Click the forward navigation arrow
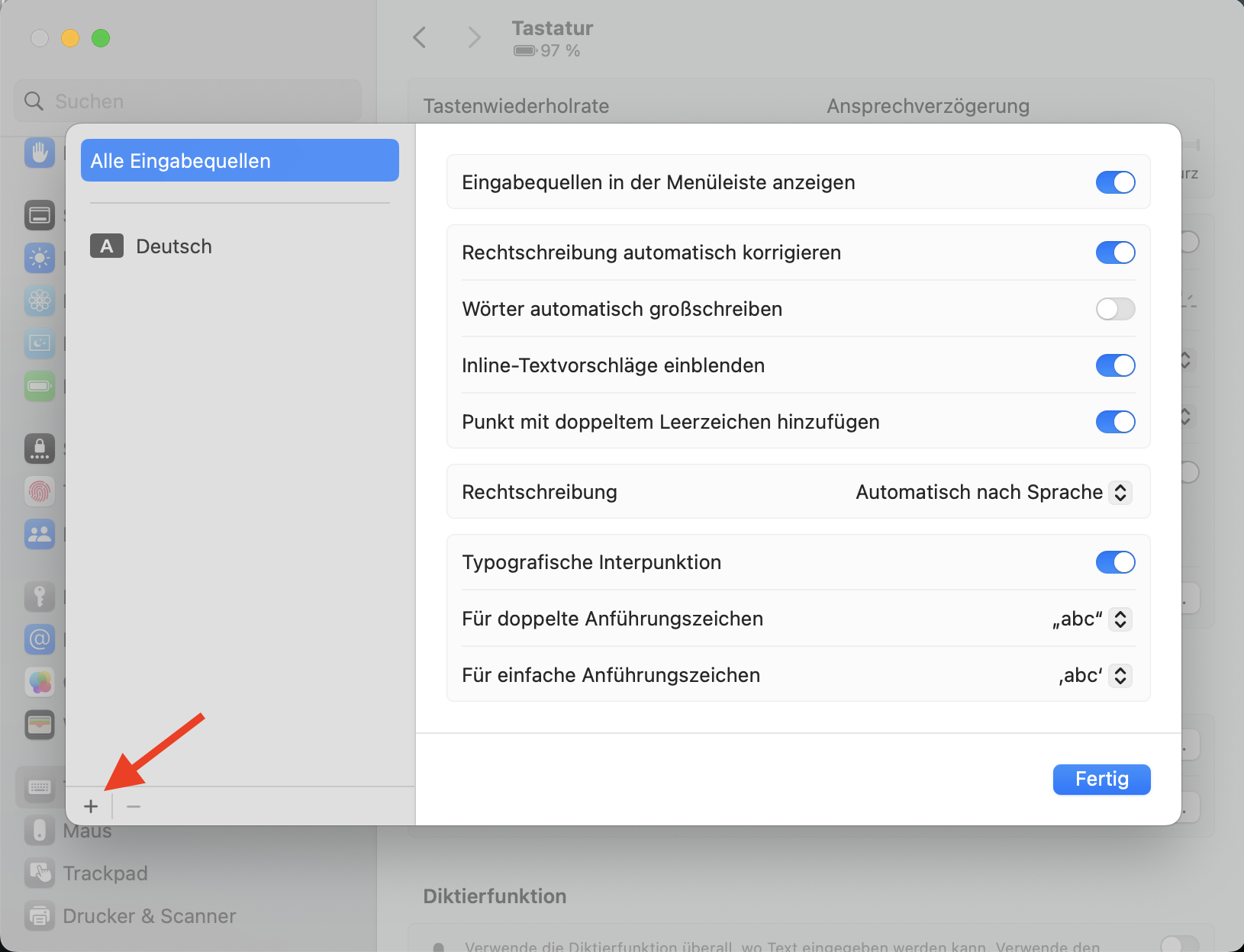Screen dimensions: 1244x952 (474, 37)
